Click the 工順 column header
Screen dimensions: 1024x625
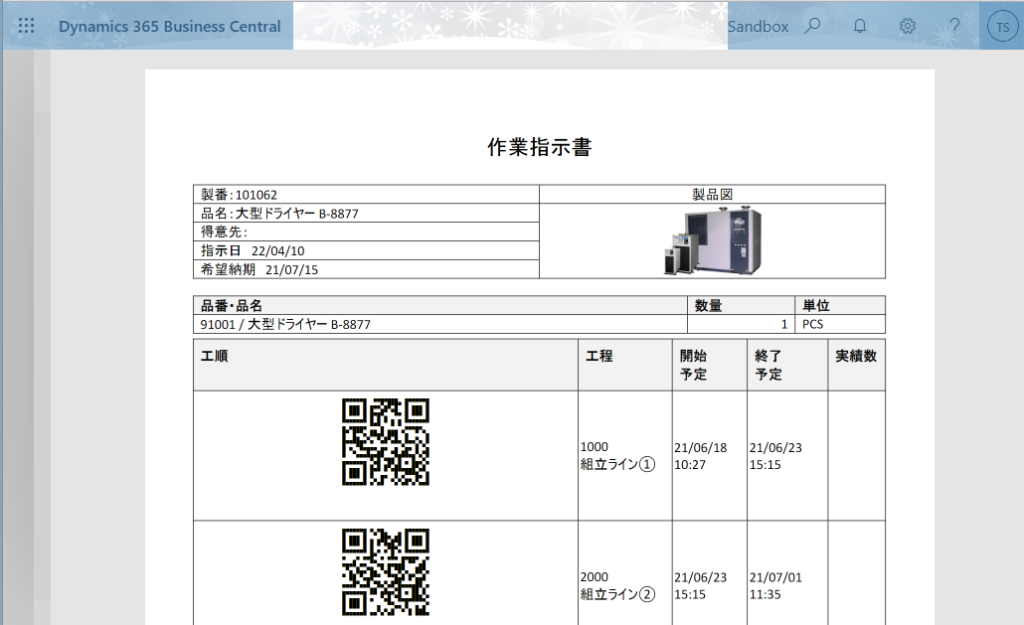[385, 364]
